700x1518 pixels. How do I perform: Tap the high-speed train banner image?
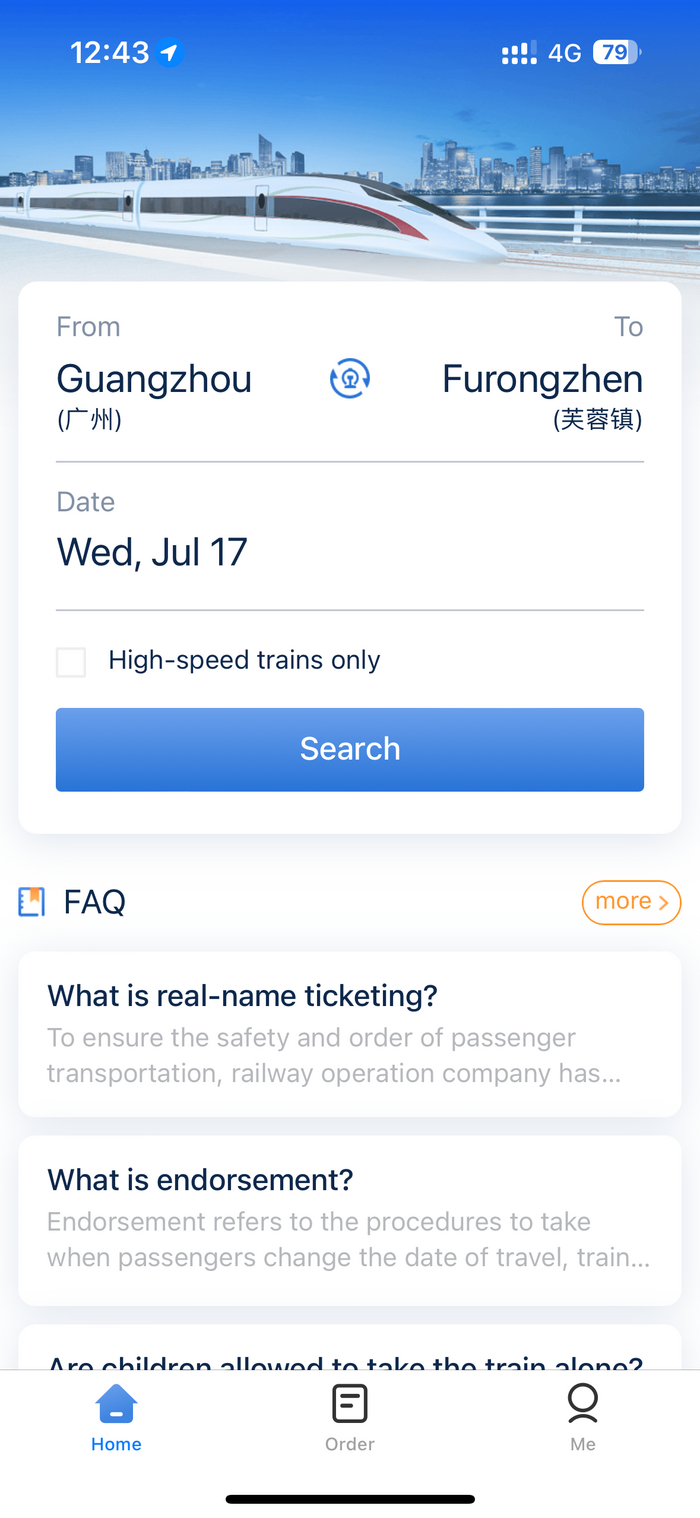(x=350, y=200)
